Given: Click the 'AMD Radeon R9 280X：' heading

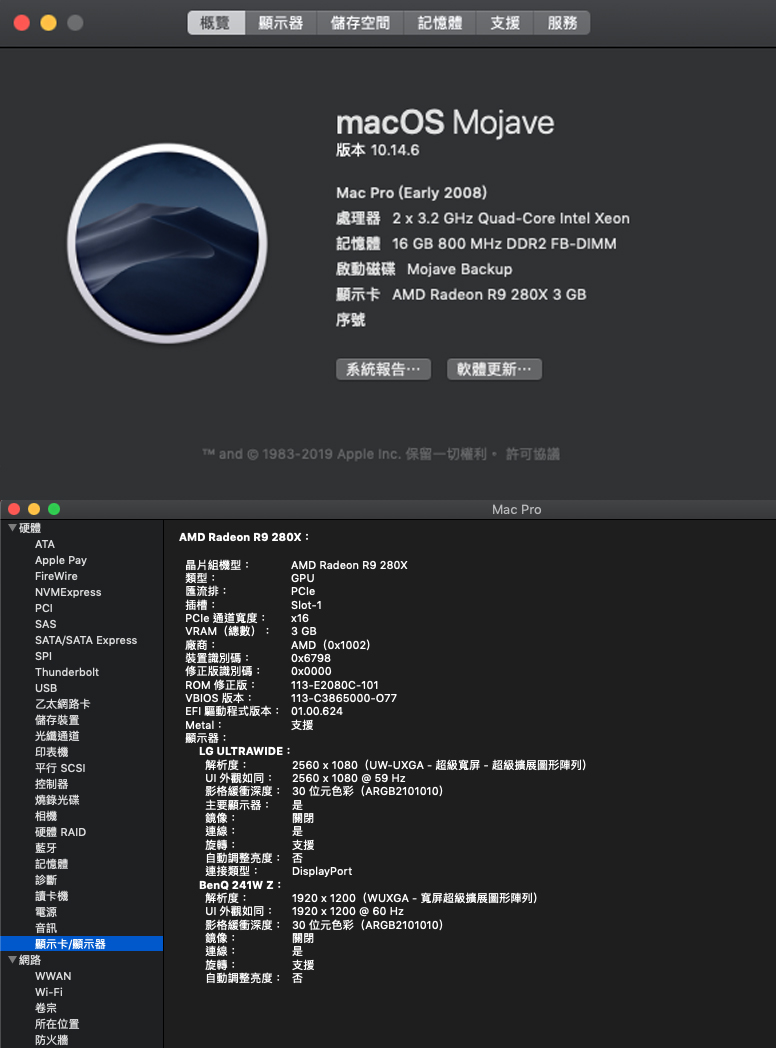Looking at the screenshot, I should pos(244,537).
